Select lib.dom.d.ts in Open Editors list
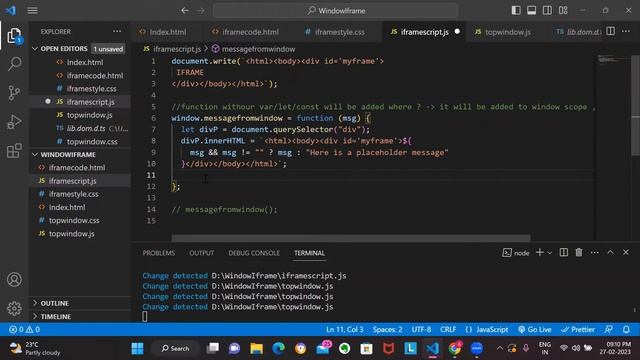The image size is (640, 360). tap(80, 128)
